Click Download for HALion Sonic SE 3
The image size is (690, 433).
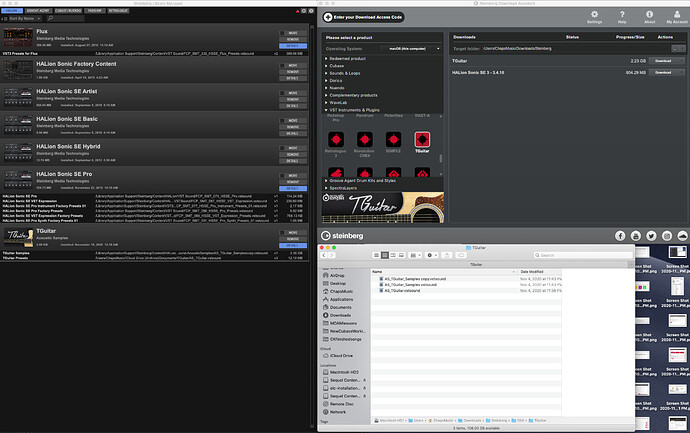665,73
